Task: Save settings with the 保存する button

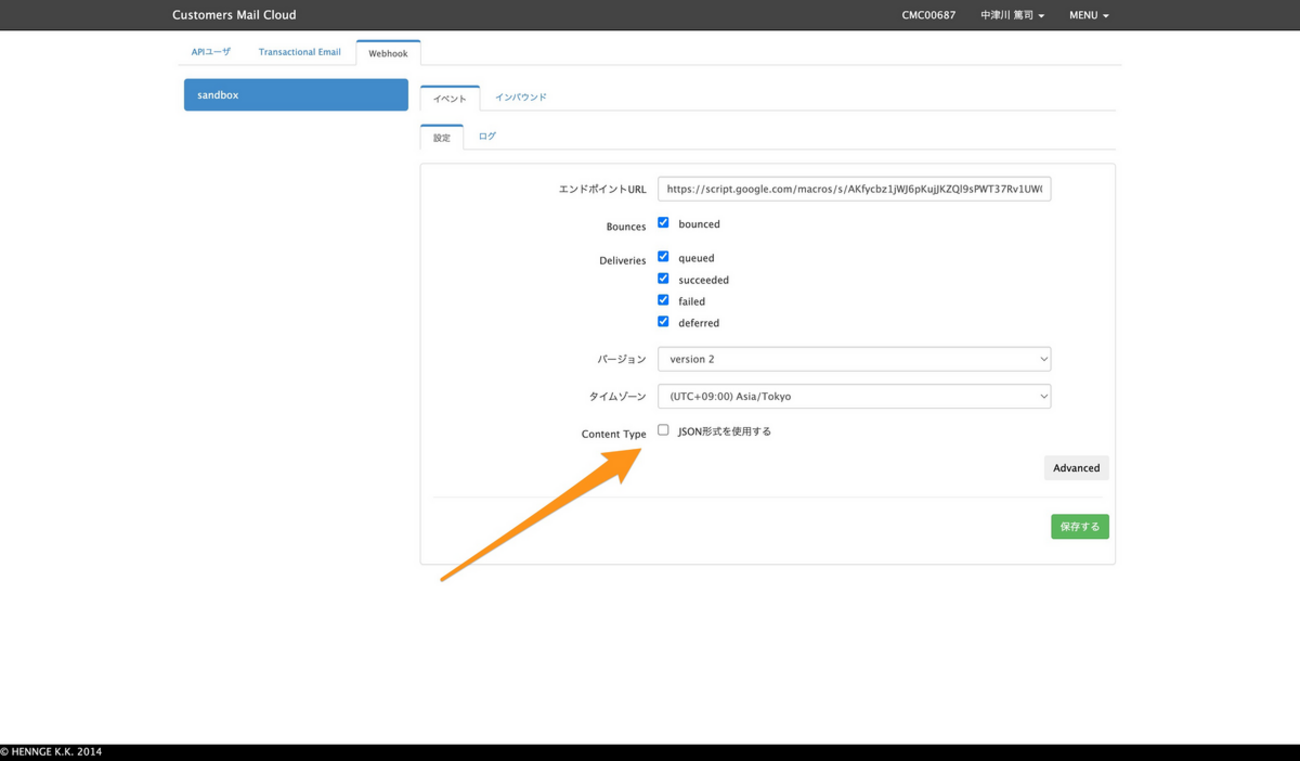Action: click(1079, 526)
